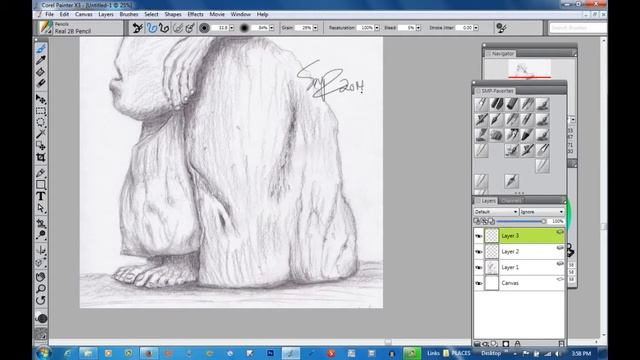Select the Magnifier tool
The height and width of the screenshot is (360, 640).
(x=41, y=289)
